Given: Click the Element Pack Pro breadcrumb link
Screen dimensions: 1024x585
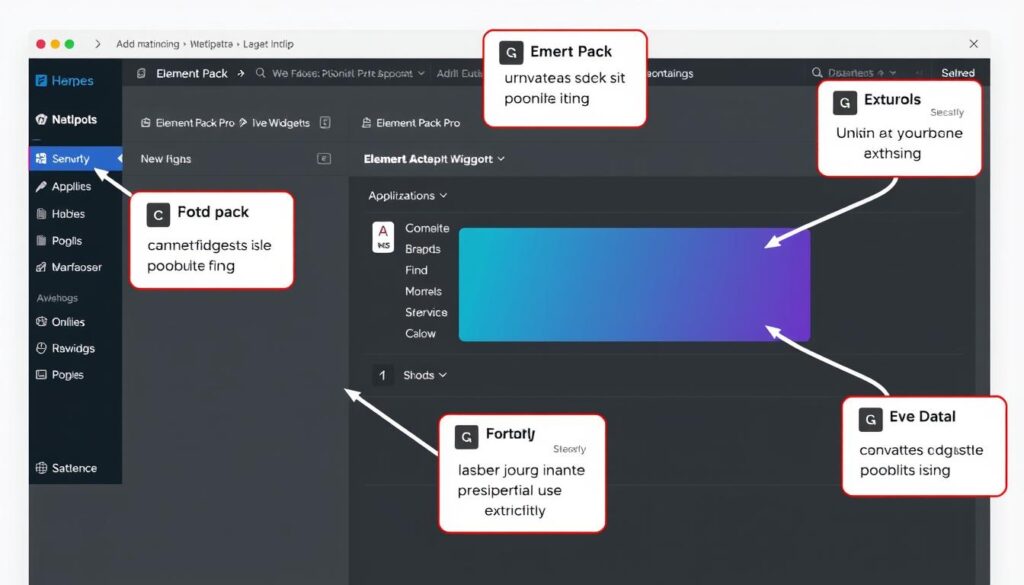Looking at the screenshot, I should coord(195,123).
